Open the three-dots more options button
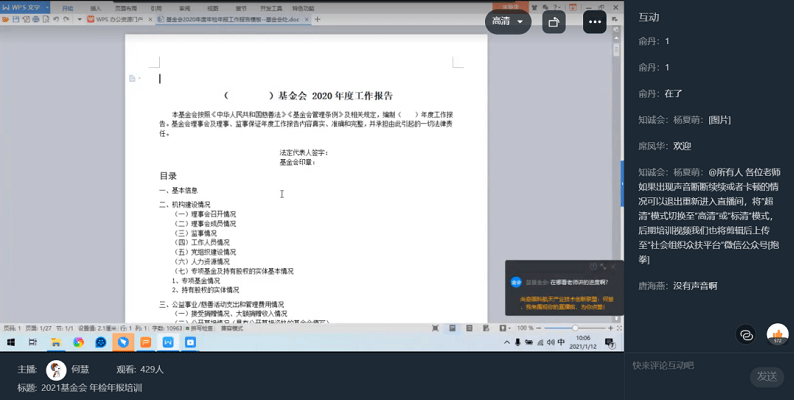The width and height of the screenshot is (794, 400). [x=594, y=21]
